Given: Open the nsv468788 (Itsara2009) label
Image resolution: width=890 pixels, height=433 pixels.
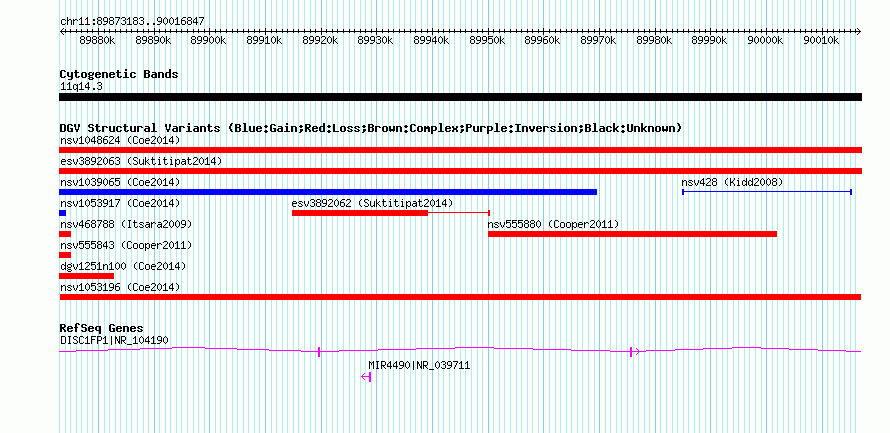Looking at the screenshot, I should pos(126,224).
